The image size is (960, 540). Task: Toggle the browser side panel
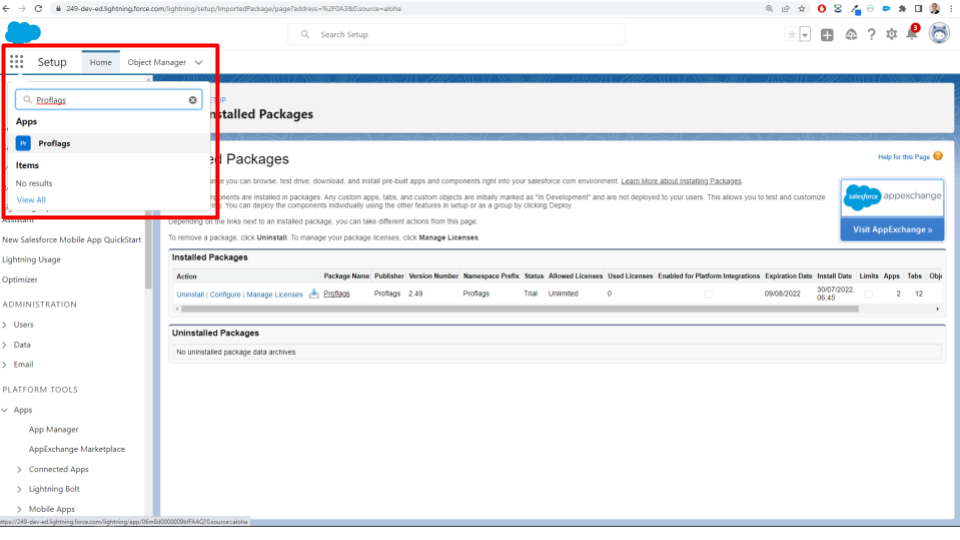pos(918,9)
